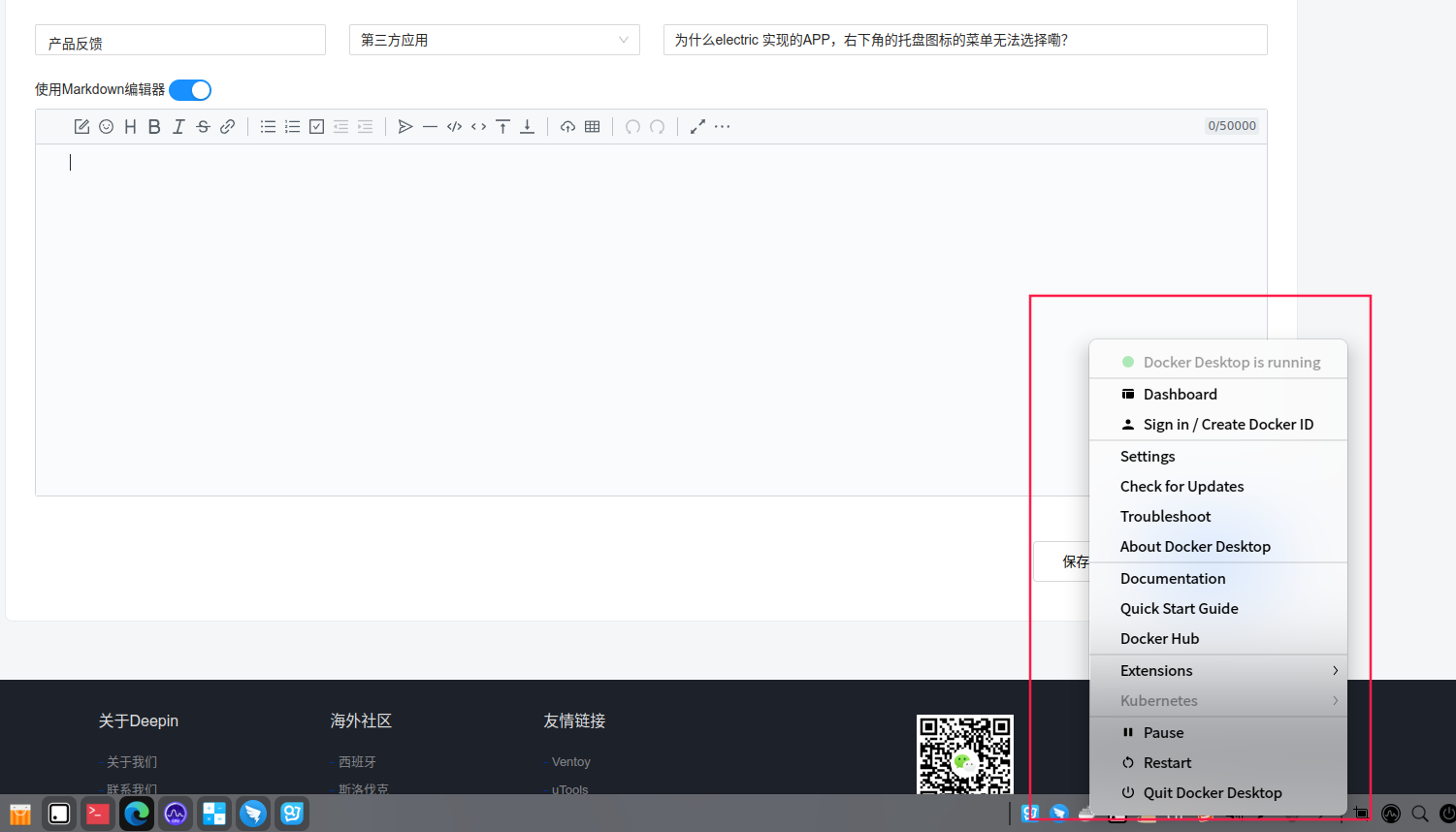This screenshot has width=1456, height=832.
Task: Expand the Kubernetes submenu
Action: [x=1218, y=701]
